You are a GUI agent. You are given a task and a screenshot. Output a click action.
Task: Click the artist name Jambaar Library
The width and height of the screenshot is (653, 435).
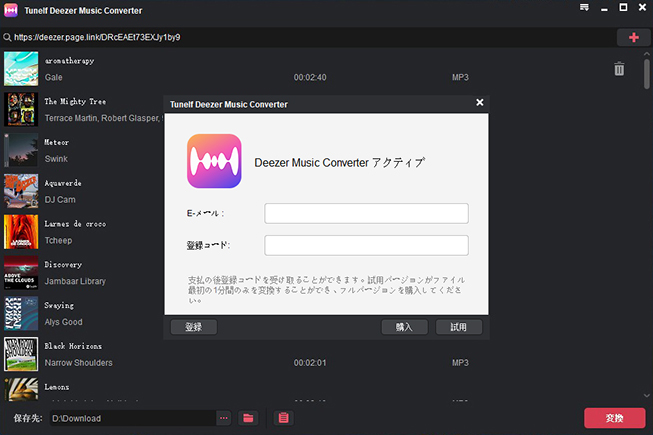(75, 281)
